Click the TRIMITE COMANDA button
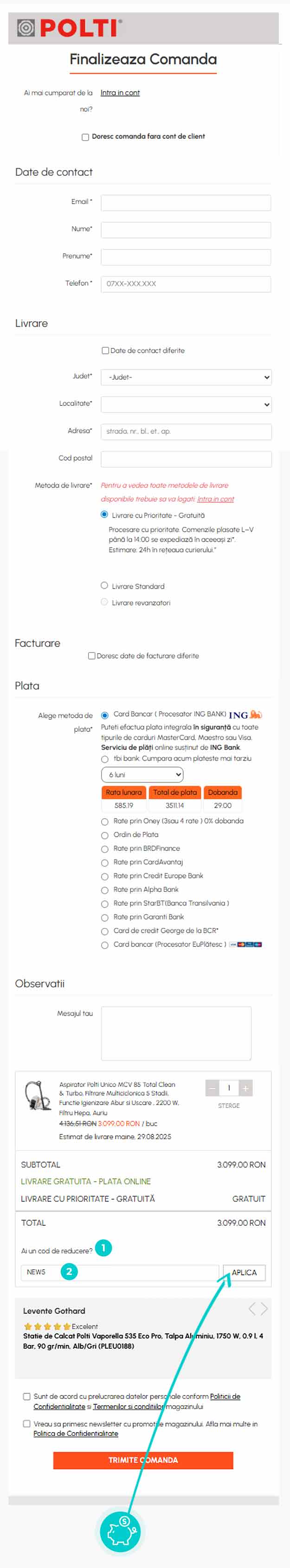This screenshot has width=290, height=1568. (143, 1459)
